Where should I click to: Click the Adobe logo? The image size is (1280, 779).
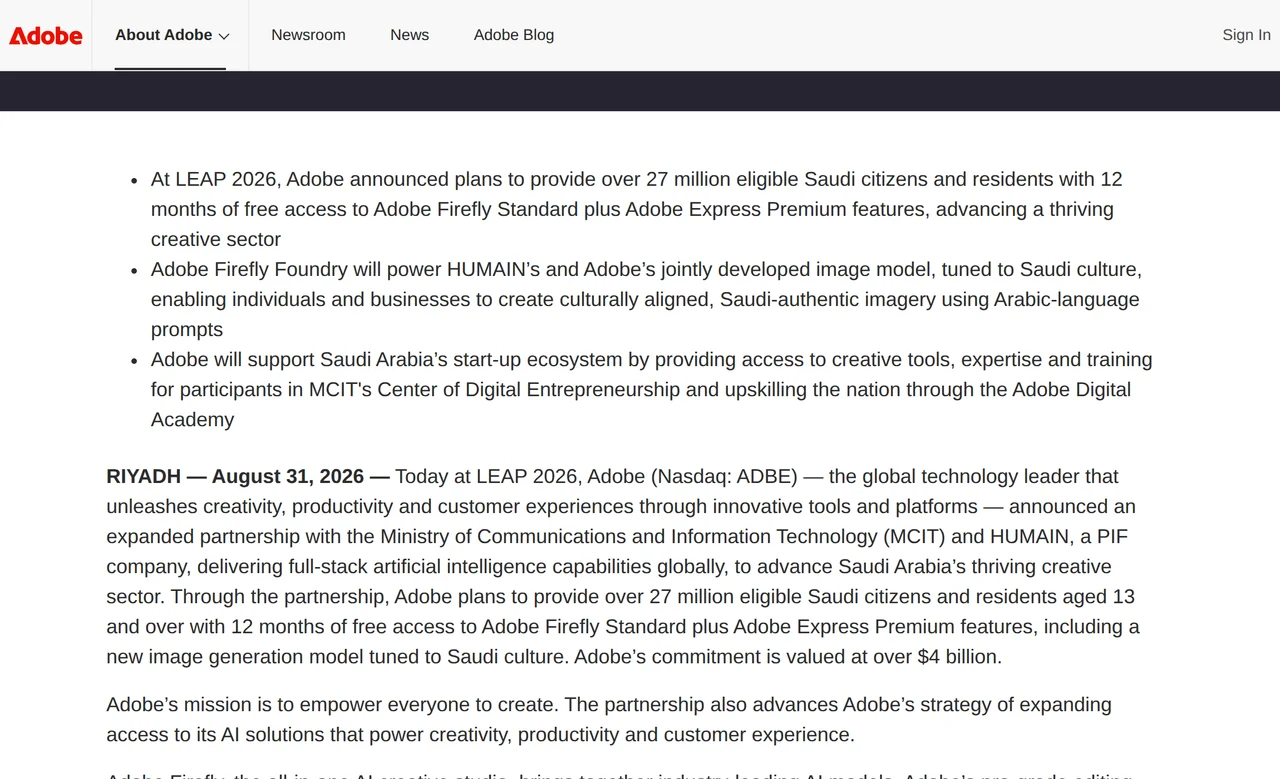pos(46,35)
